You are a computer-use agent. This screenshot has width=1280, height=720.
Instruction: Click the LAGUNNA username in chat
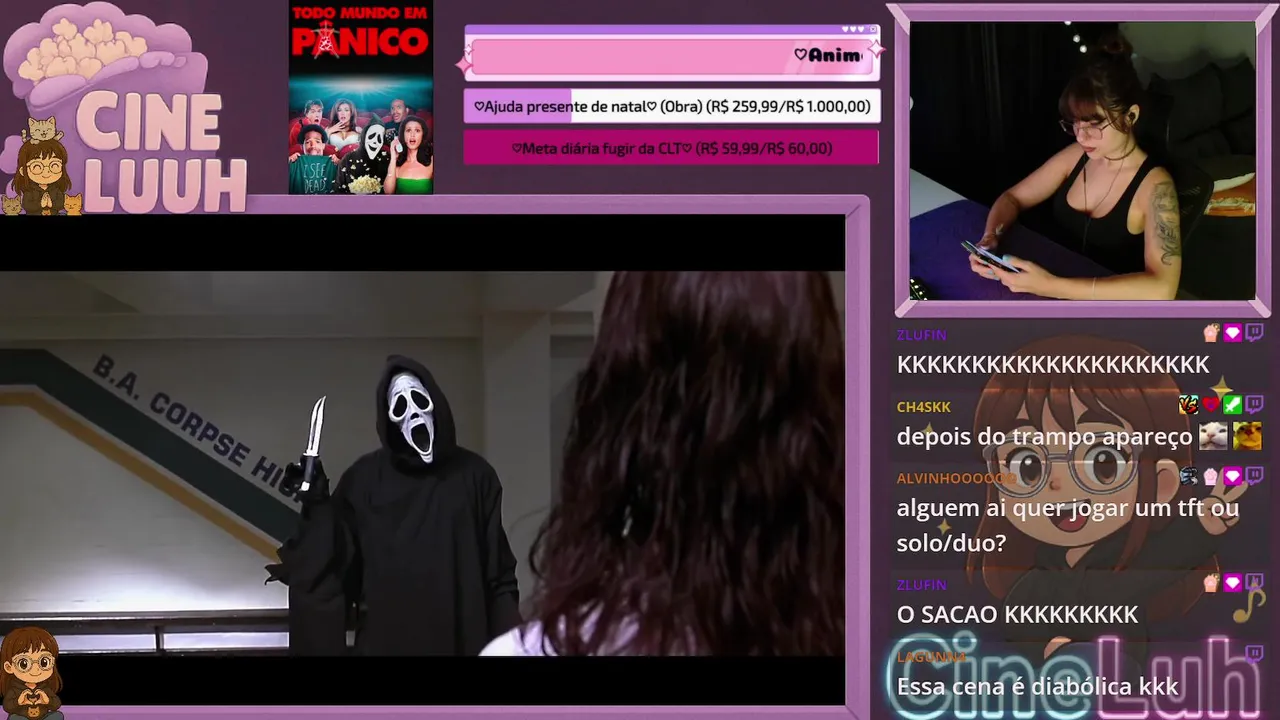point(931,656)
